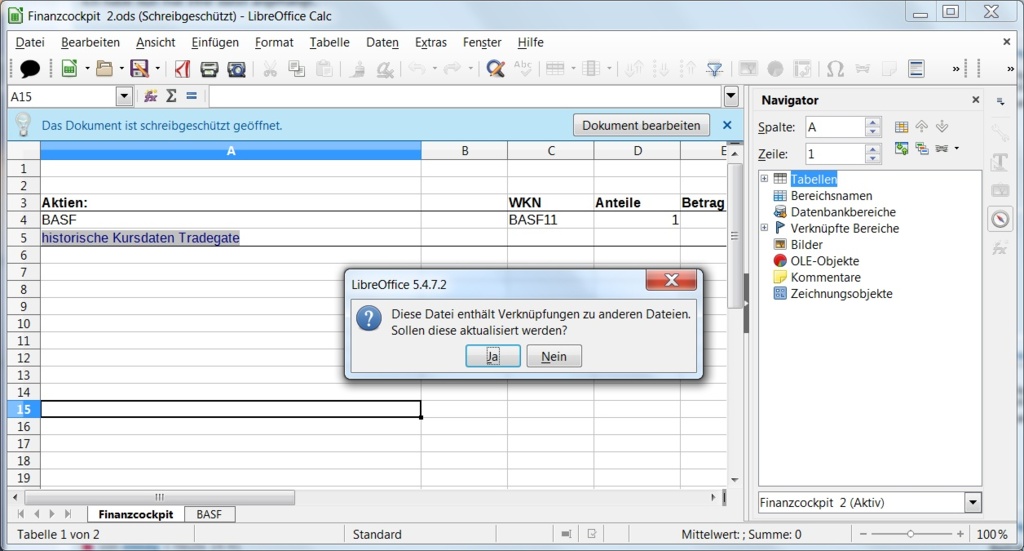The height and width of the screenshot is (551, 1024).
Task: Click Nein in the dialog
Action: (554, 356)
